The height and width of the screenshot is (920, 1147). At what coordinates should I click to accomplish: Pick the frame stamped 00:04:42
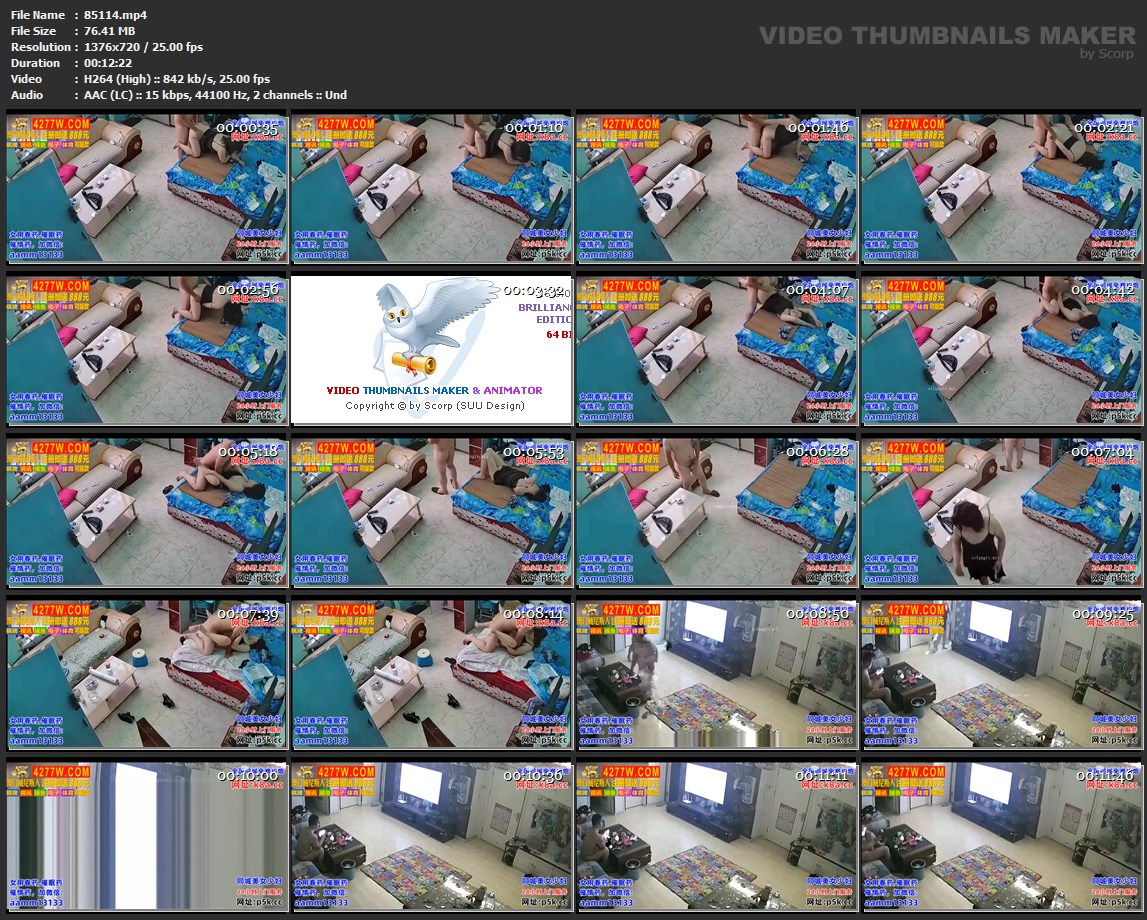click(x=1001, y=350)
